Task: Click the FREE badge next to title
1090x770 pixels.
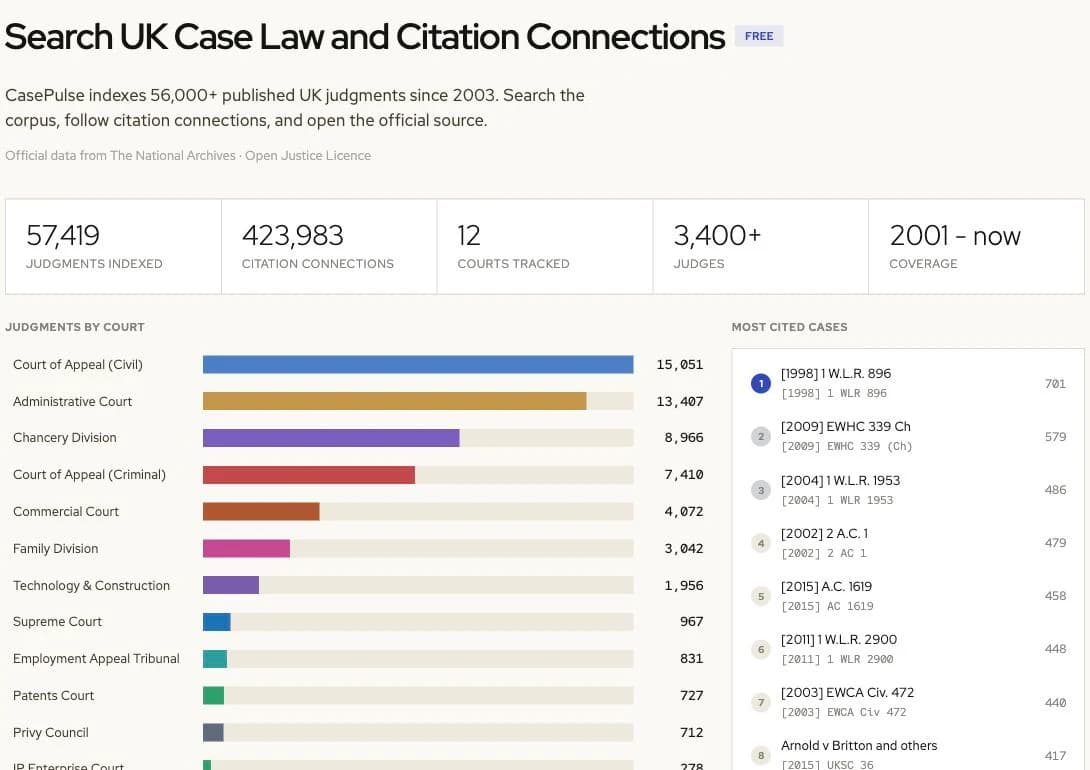Action: tap(759, 36)
